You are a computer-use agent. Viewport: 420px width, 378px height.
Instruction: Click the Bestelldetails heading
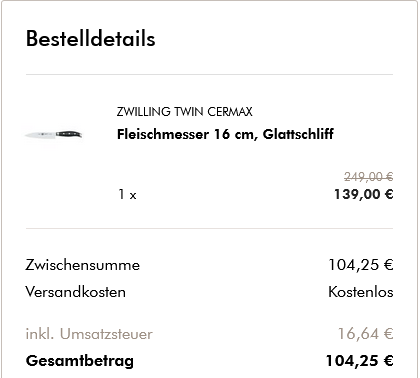pyautogui.click(x=91, y=39)
